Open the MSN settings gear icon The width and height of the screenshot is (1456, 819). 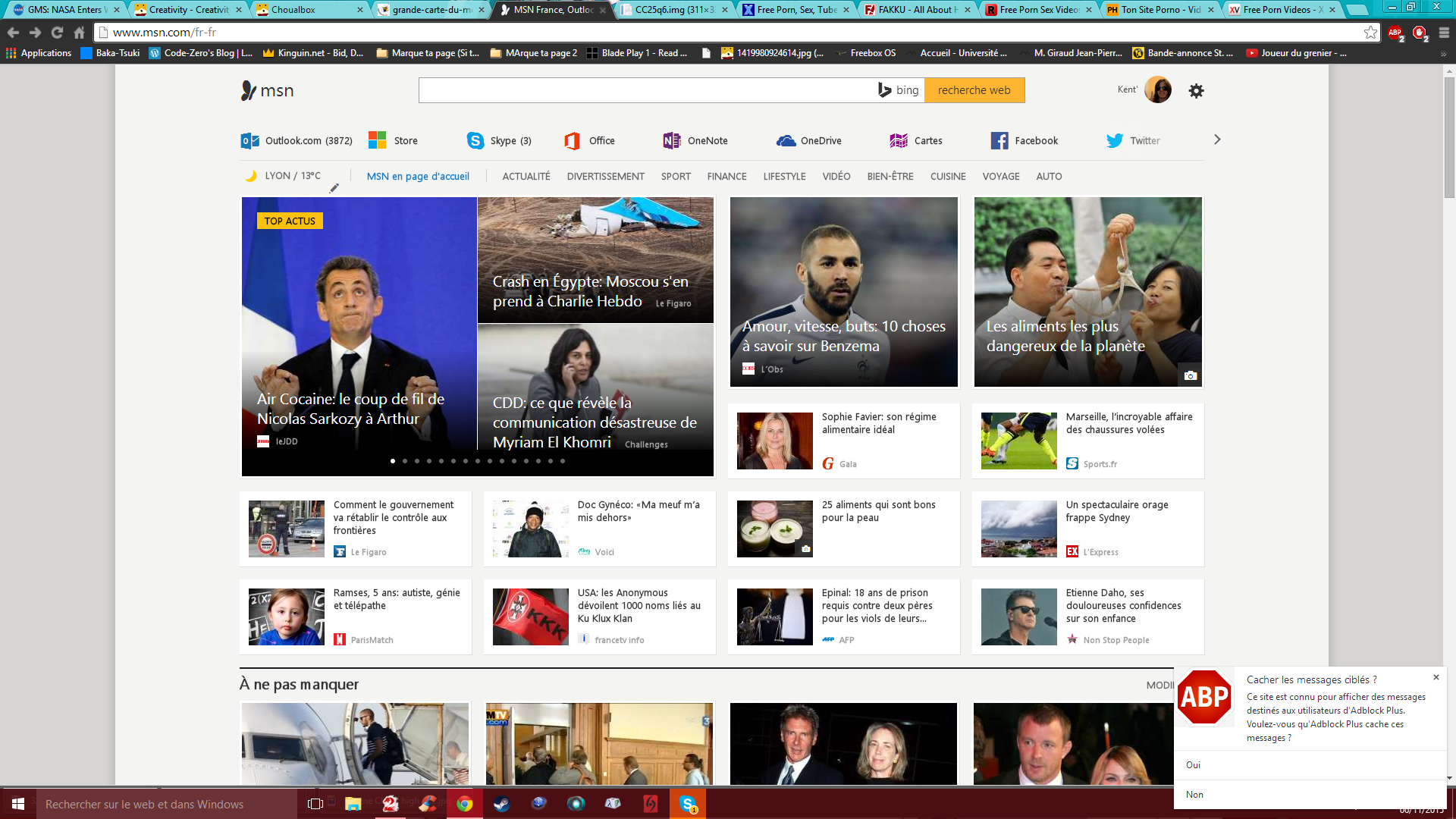click(x=1196, y=91)
